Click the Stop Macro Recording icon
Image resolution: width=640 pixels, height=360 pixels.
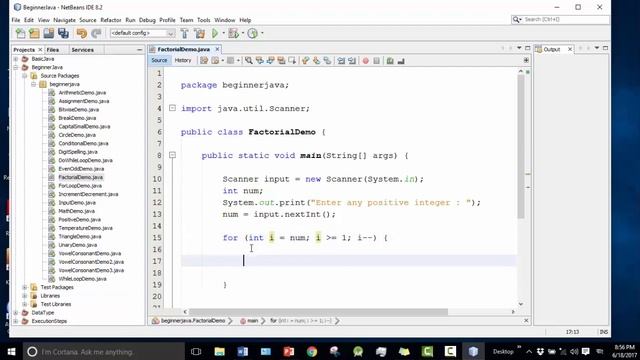(x=376, y=60)
